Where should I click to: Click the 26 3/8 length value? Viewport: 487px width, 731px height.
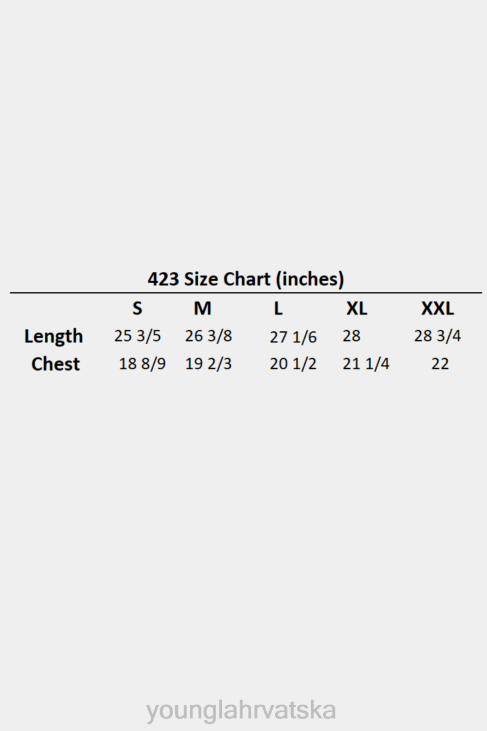[x=208, y=336]
